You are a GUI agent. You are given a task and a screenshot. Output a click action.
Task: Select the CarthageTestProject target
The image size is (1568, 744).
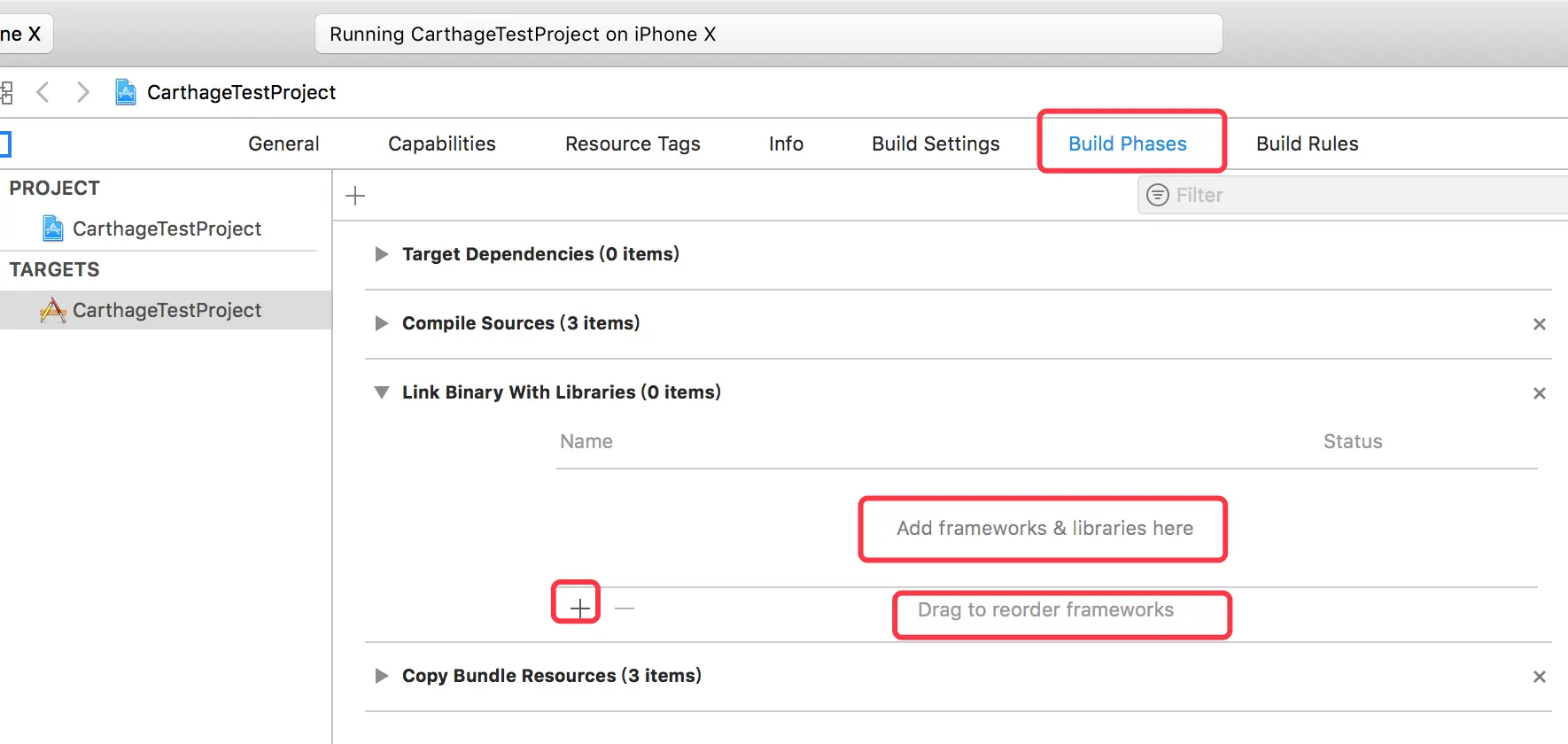pyautogui.click(x=167, y=310)
